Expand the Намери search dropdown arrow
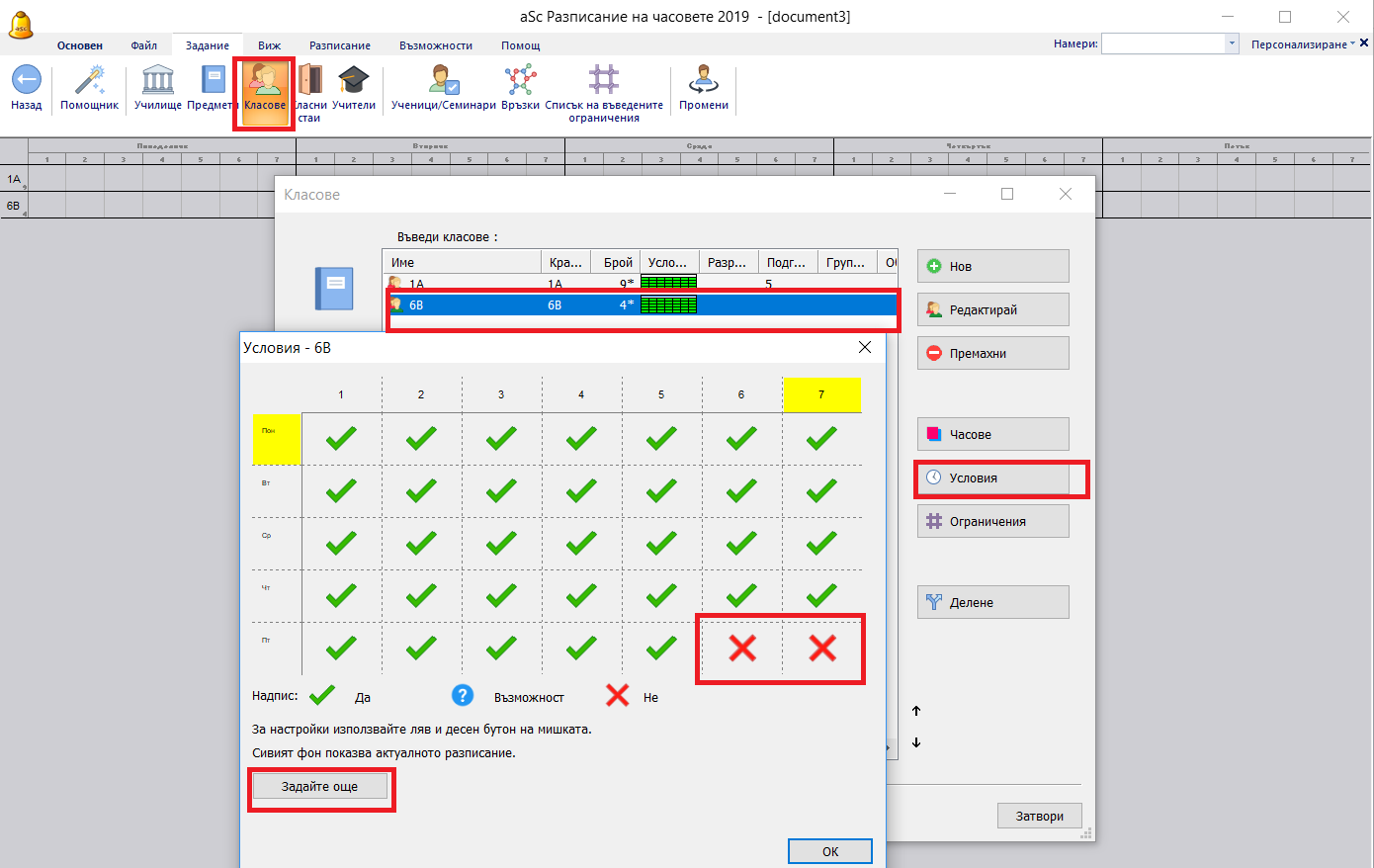Viewport: 1374px width, 868px height. (x=1232, y=43)
